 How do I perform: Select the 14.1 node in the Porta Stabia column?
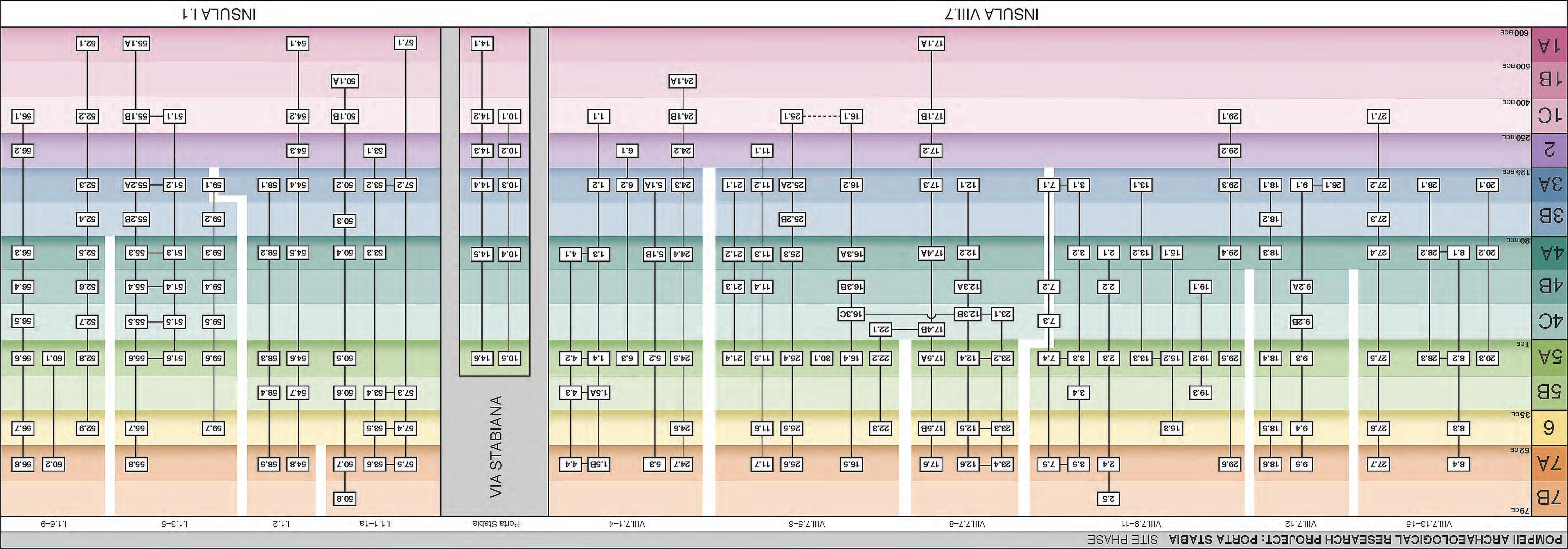(x=482, y=43)
